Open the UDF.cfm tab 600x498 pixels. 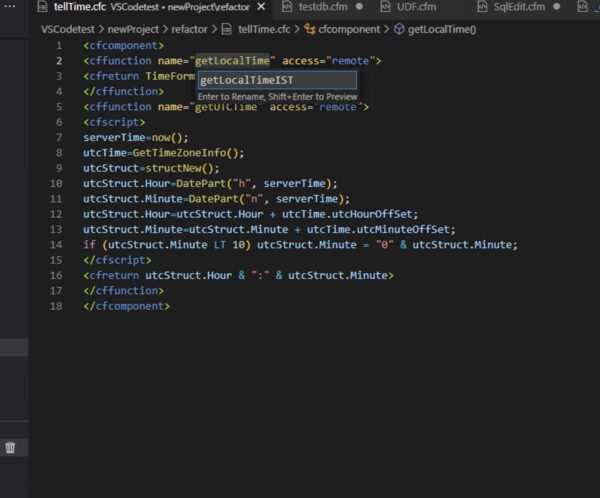[414, 8]
